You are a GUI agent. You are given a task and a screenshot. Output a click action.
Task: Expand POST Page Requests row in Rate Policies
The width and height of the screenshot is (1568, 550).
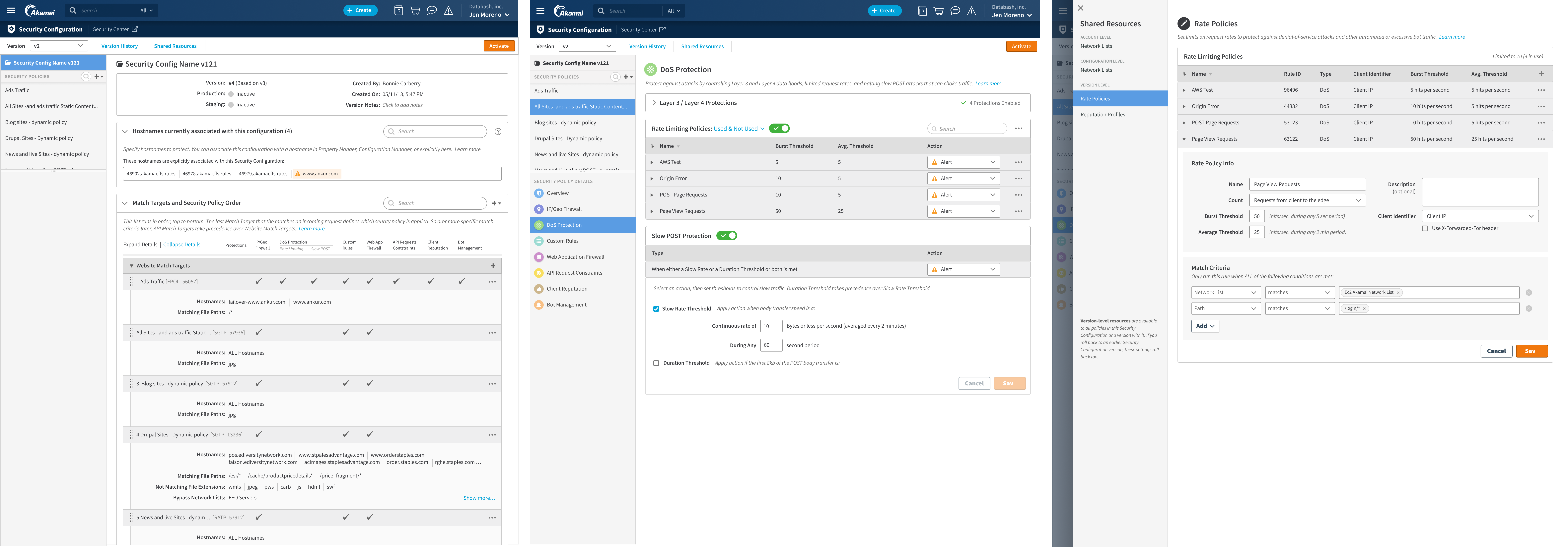[x=1184, y=123]
